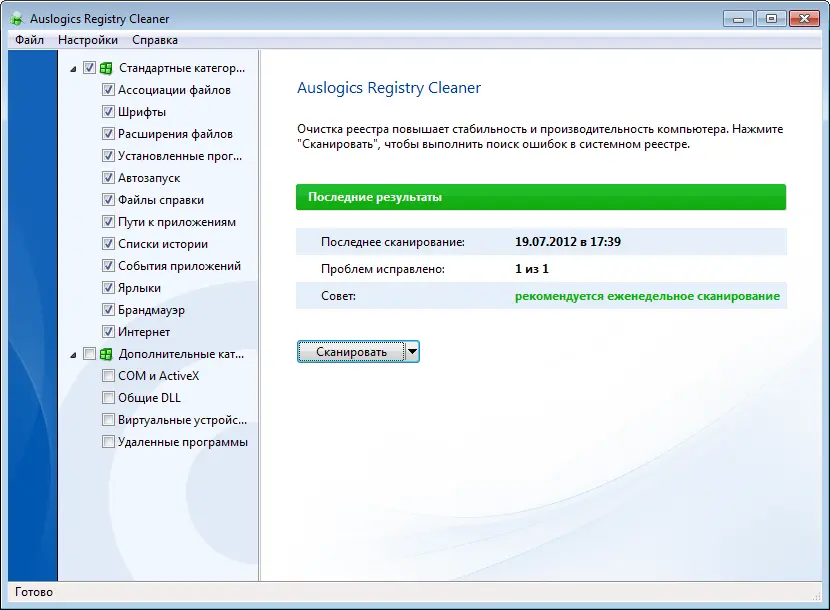
Task: Collapse the Стандартные категории tree node
Action: (x=73, y=69)
